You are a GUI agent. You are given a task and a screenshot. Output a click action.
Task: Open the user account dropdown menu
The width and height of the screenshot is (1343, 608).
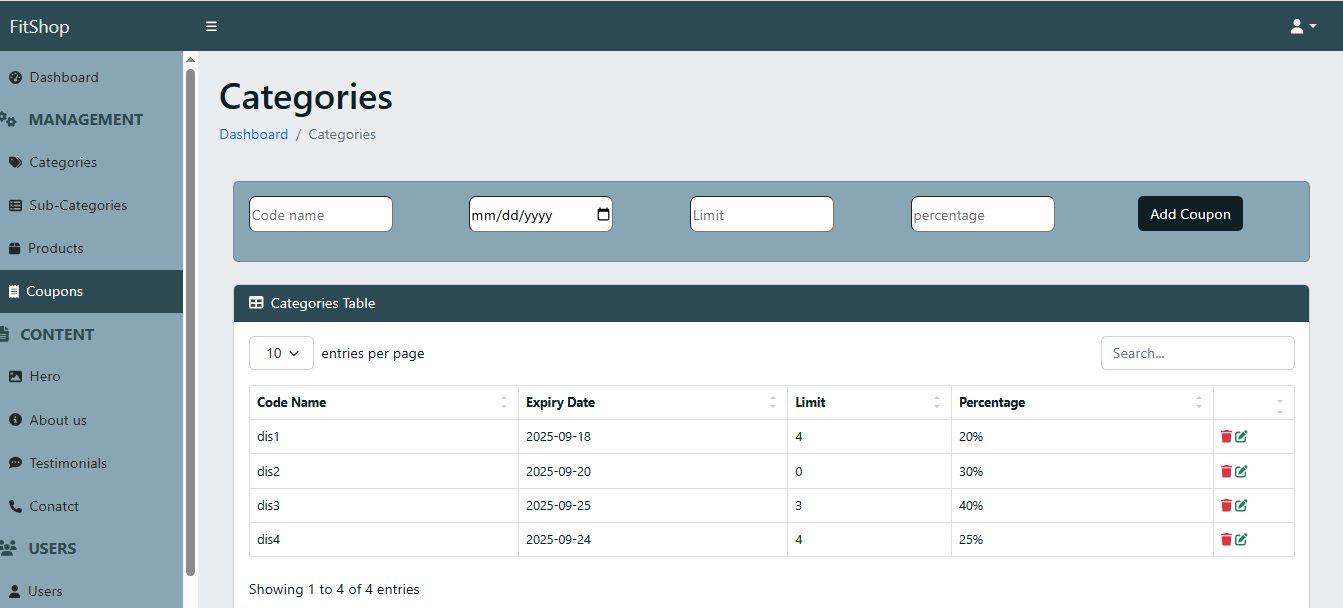pos(1303,26)
